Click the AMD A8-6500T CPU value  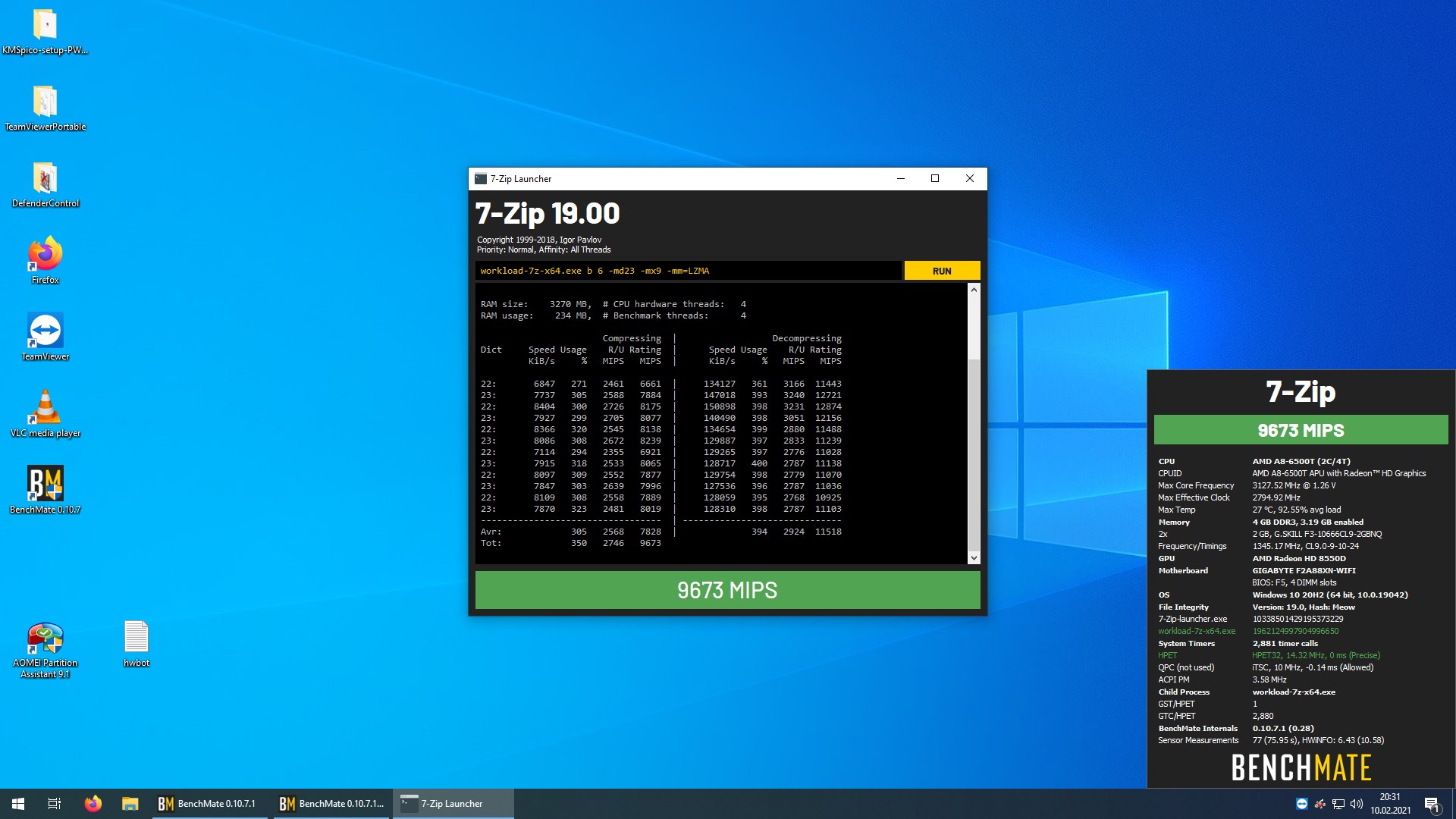pyautogui.click(x=1301, y=461)
